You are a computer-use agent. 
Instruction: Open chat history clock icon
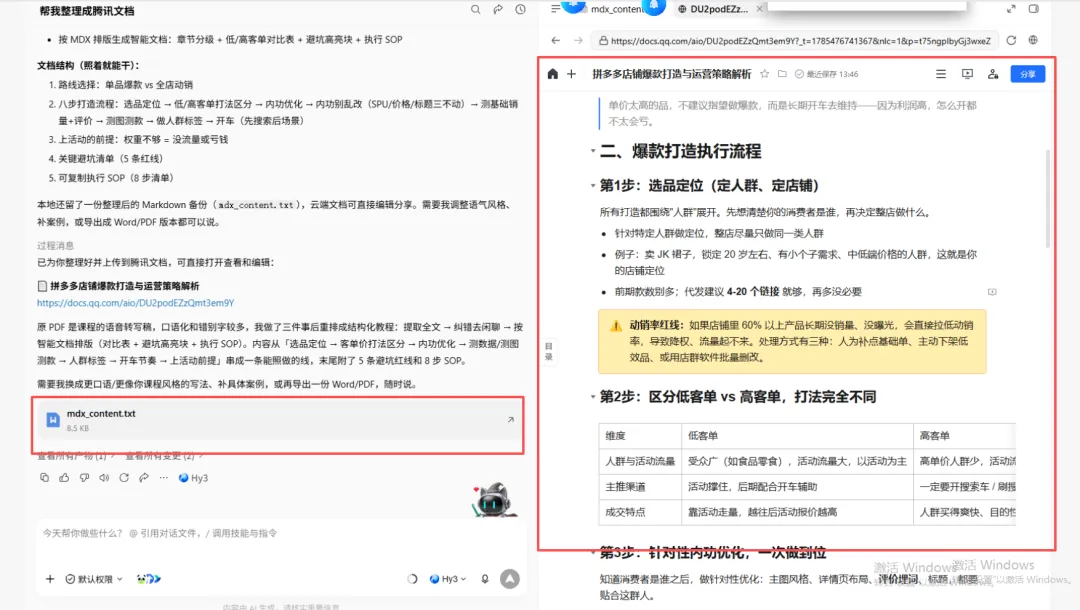521,10
